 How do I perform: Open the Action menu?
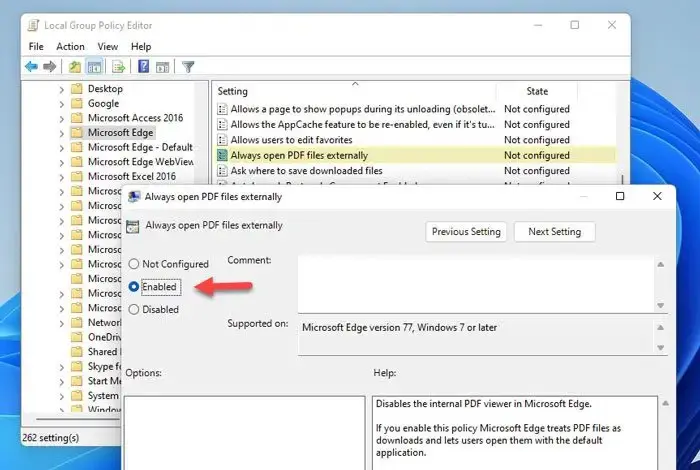(x=70, y=46)
